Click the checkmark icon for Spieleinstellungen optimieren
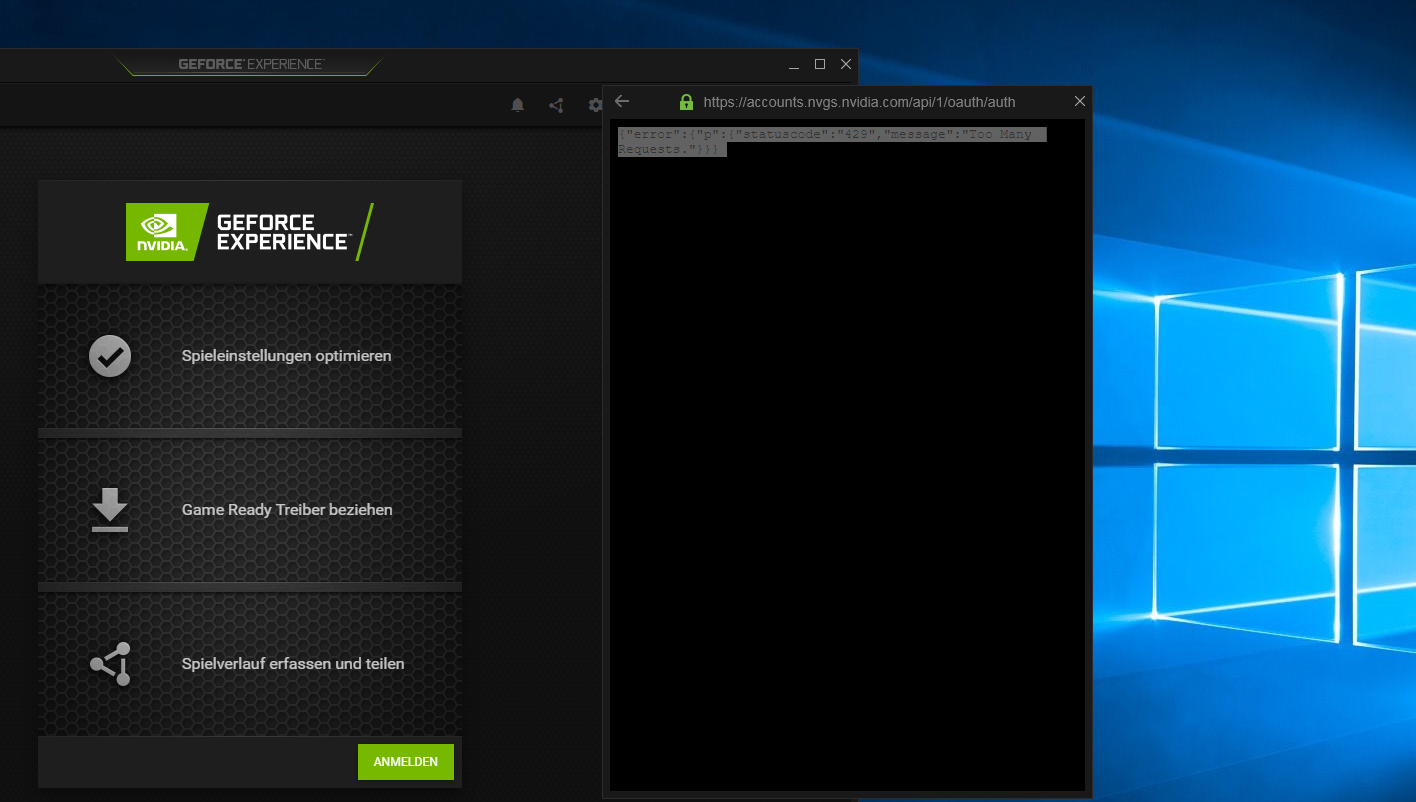This screenshot has width=1416, height=802. (110, 356)
